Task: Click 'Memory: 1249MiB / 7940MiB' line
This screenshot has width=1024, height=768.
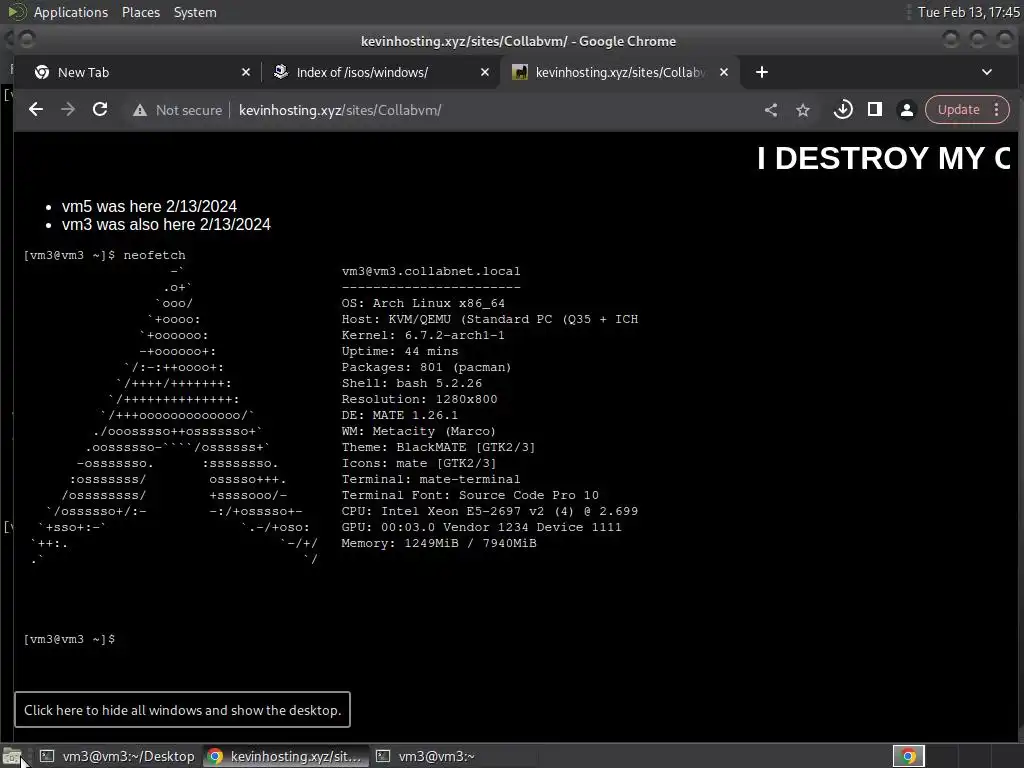Action: point(439,543)
